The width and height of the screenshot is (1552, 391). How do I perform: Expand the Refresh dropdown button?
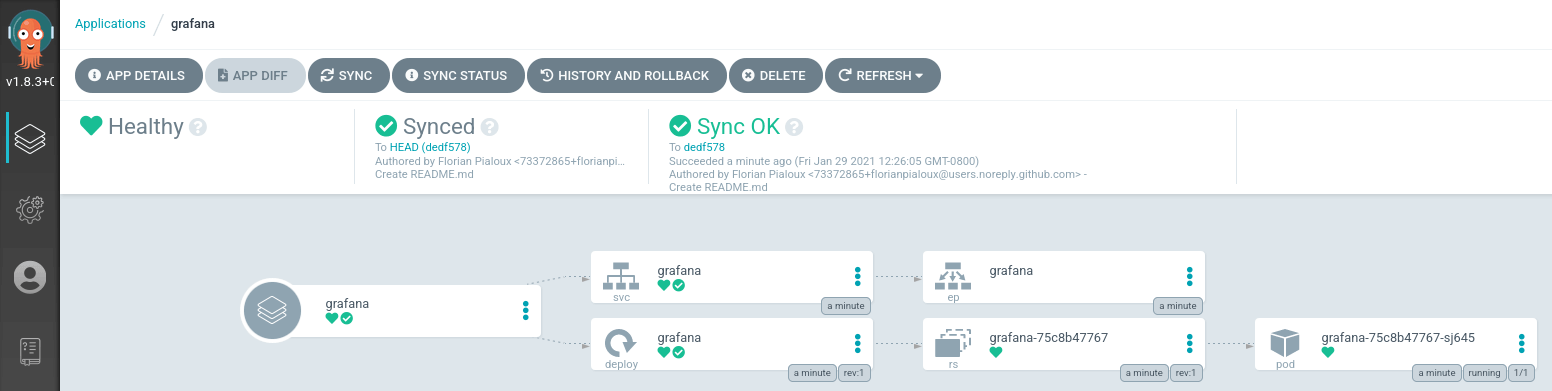click(x=882, y=75)
